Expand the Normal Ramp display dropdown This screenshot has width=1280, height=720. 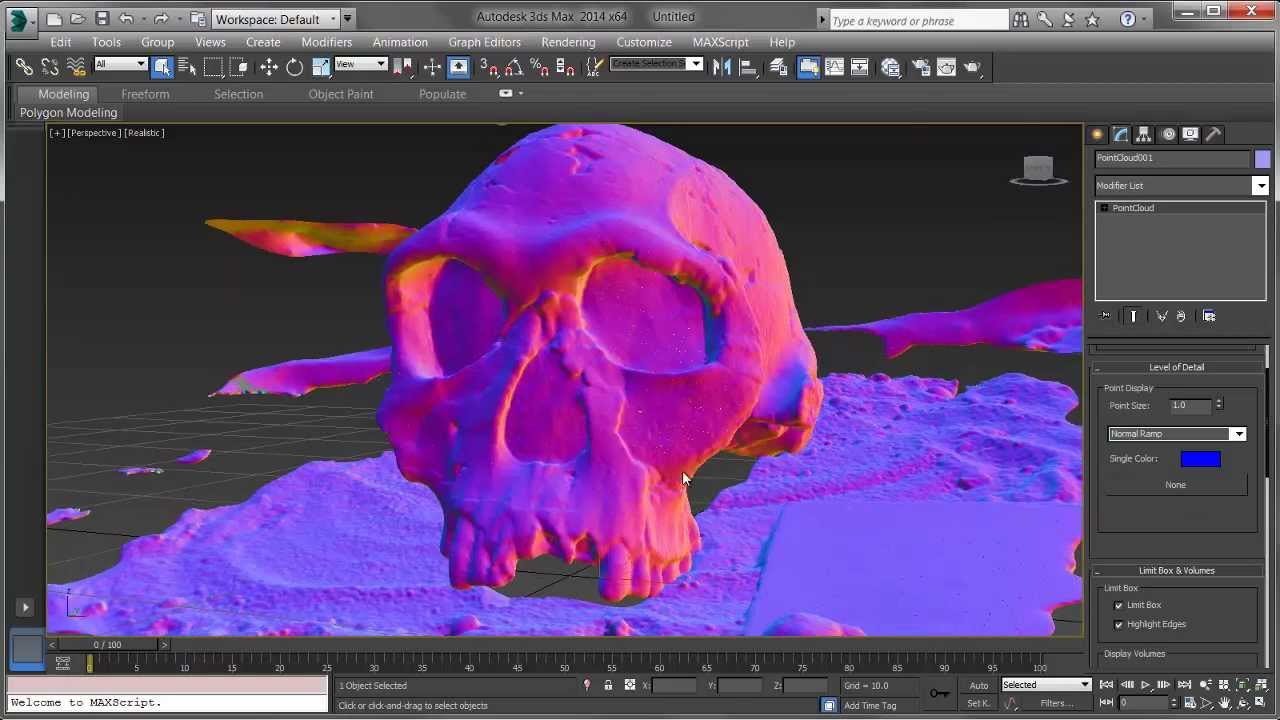1238,434
